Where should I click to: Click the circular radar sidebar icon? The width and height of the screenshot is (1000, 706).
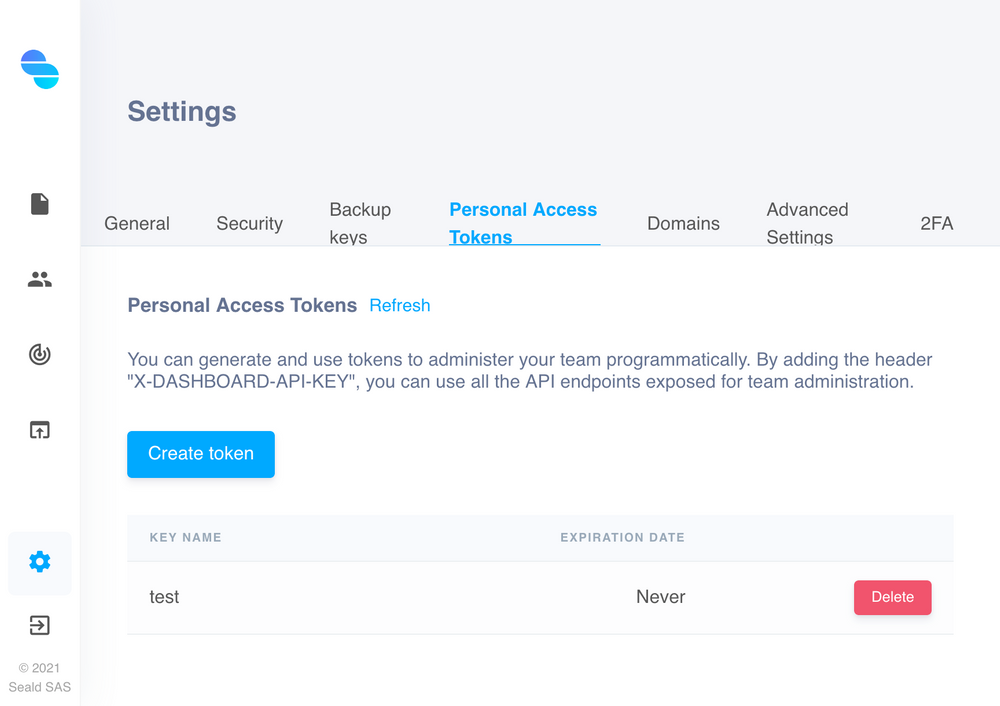coord(40,355)
